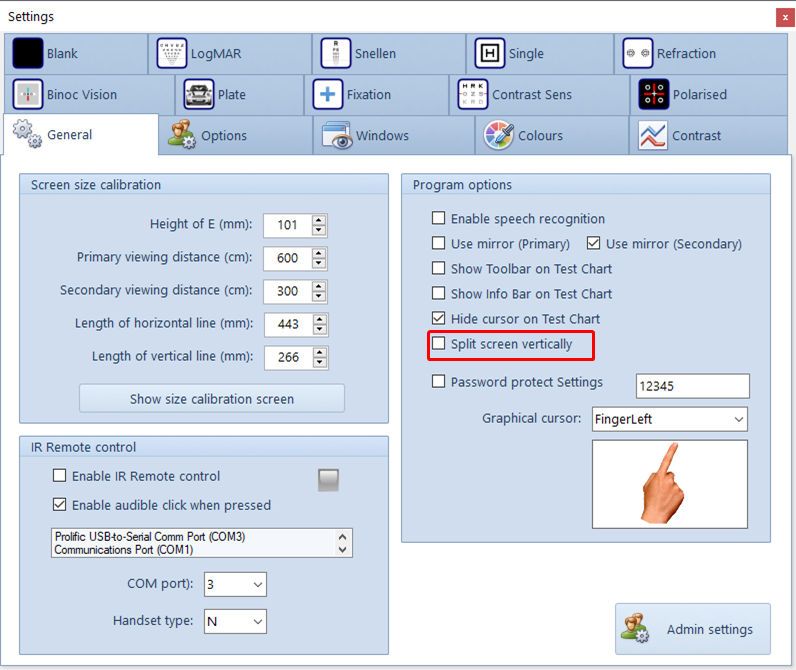
Task: Click the Single letter tab icon
Action: click(x=490, y=54)
